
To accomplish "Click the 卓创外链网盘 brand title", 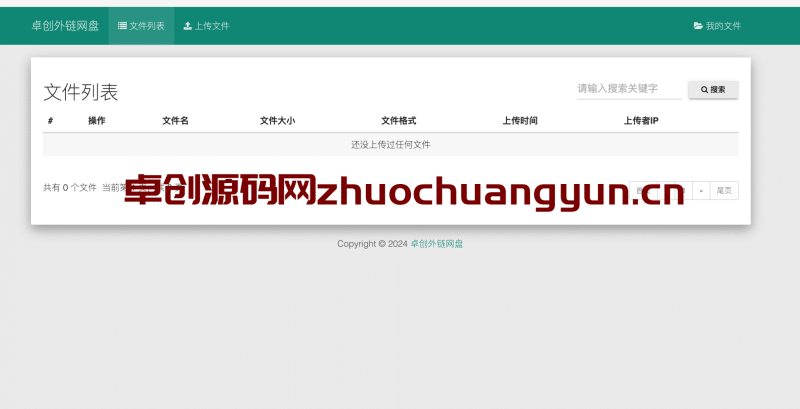I will coord(65,25).
